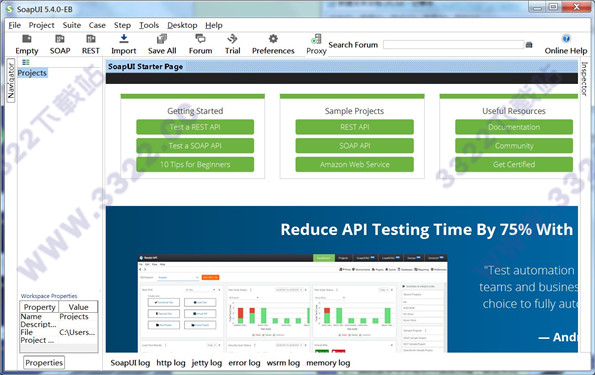Image resolution: width=595 pixels, height=375 pixels.
Task: Open the Amazon Web Service sample
Action: coord(354,164)
